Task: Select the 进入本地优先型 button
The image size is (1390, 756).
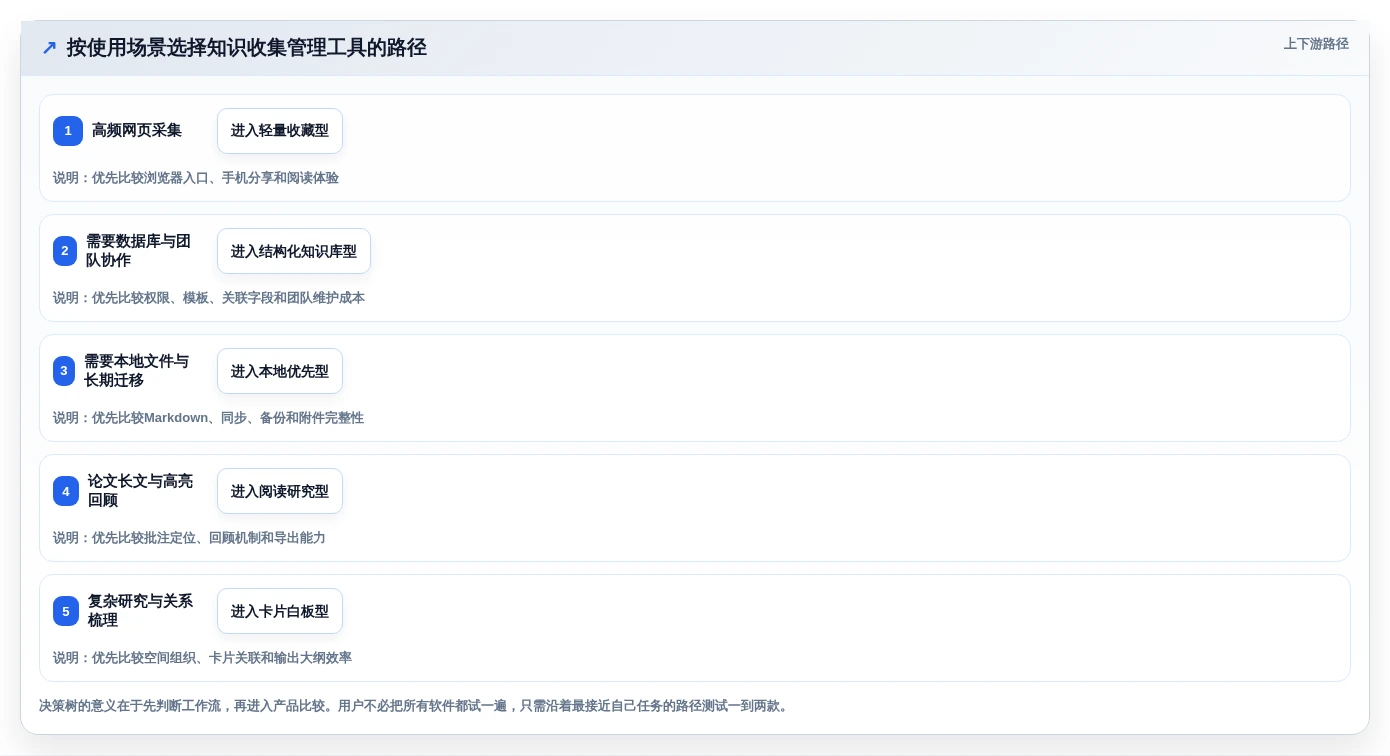Action: pyautogui.click(x=280, y=371)
